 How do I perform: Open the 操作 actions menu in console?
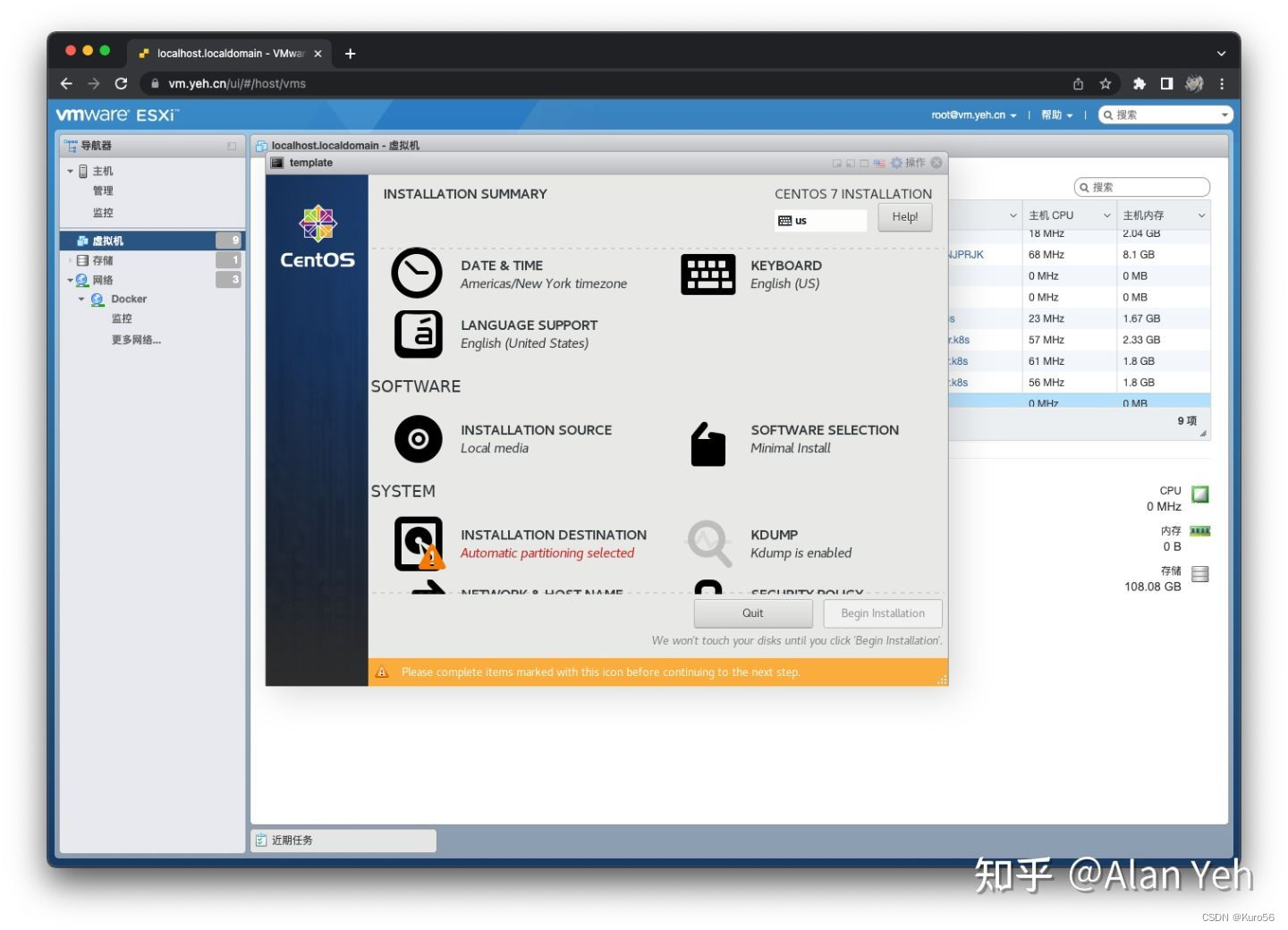[908, 163]
